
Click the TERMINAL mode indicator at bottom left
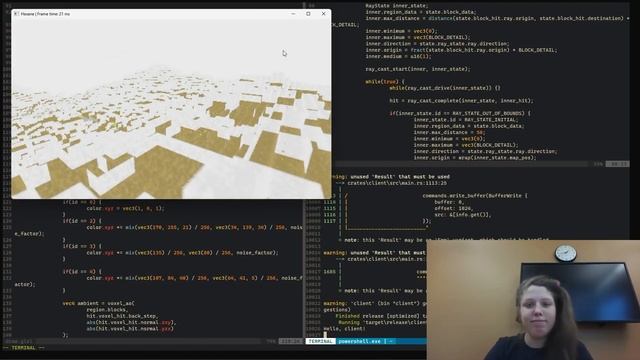point(24,348)
